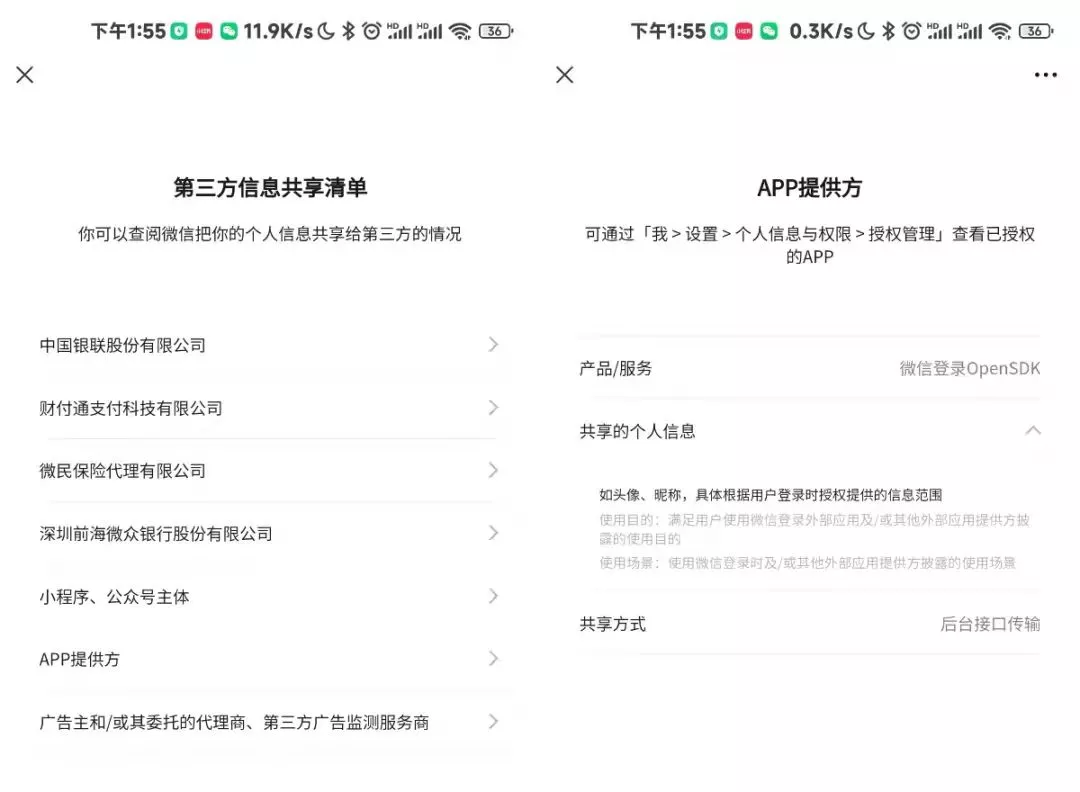Close the 第三方信息共享清单 page
Image resolution: width=1080 pixels, height=792 pixels.
click(24, 75)
